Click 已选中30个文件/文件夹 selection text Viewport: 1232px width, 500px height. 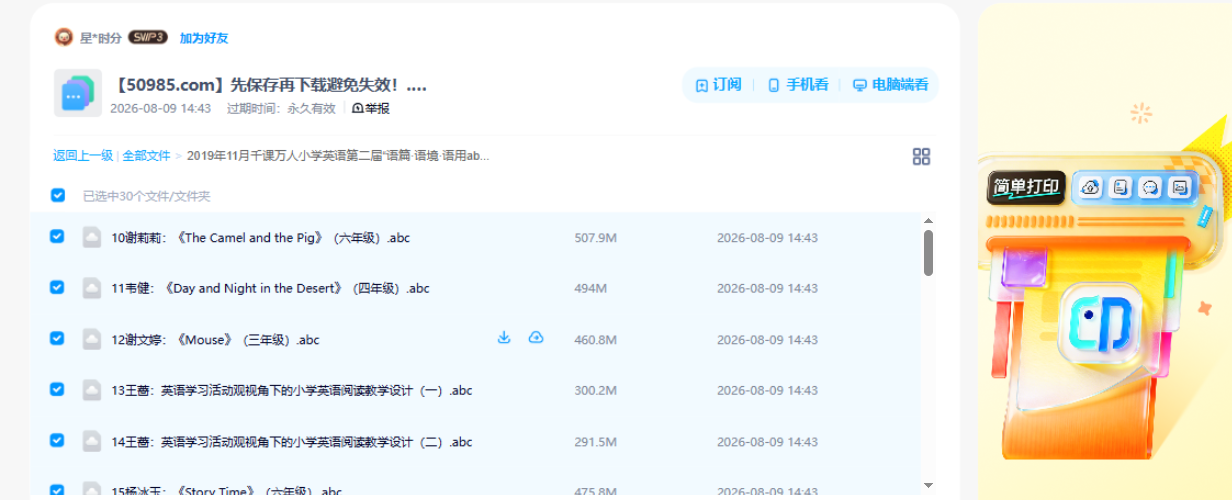pyautogui.click(x=147, y=196)
